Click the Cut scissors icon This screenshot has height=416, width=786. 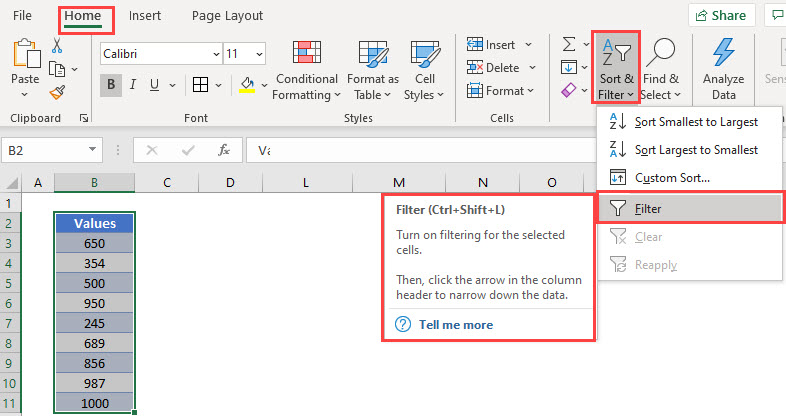point(57,46)
